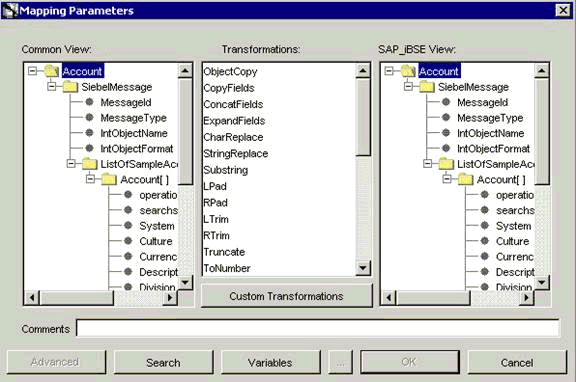
Task: Click Account folder icon in Common View
Action: pyautogui.click(x=52, y=71)
